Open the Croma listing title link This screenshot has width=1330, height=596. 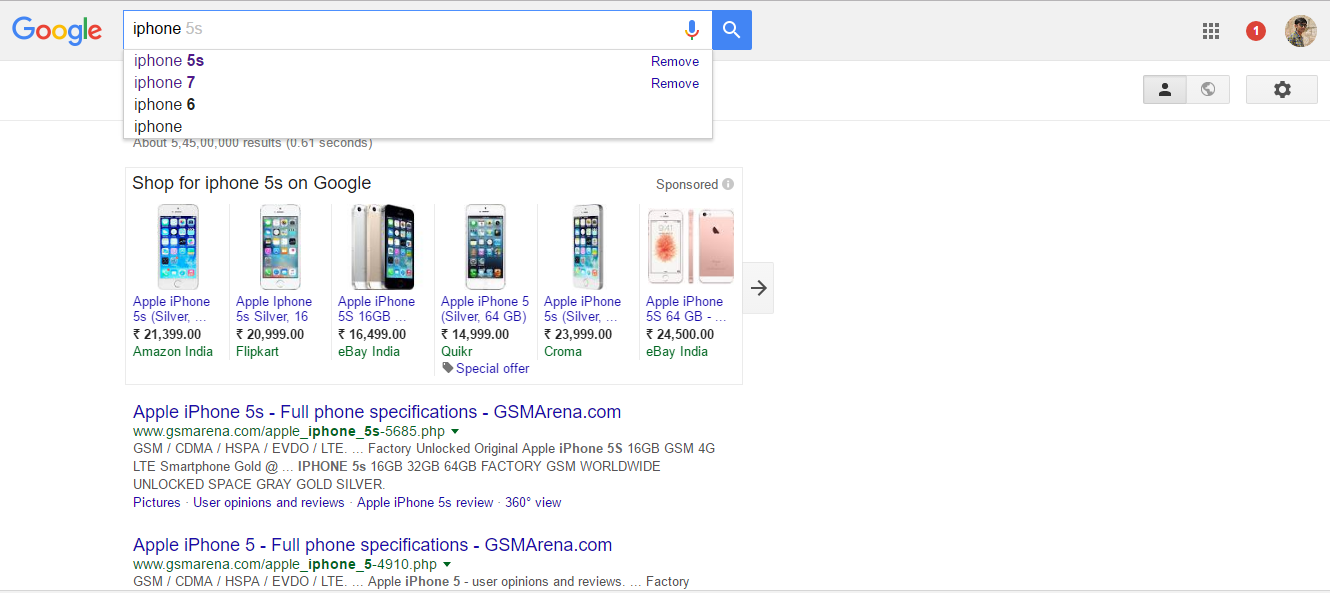[583, 309]
